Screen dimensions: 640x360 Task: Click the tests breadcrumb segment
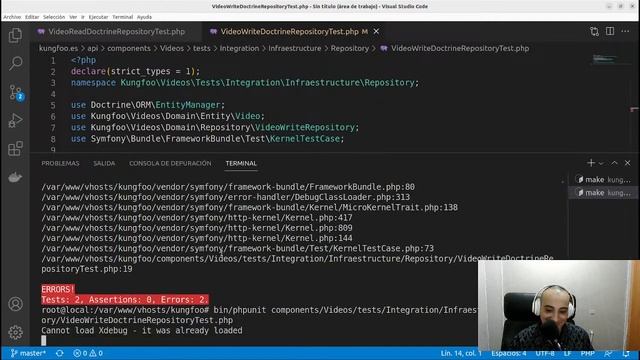(x=202, y=48)
